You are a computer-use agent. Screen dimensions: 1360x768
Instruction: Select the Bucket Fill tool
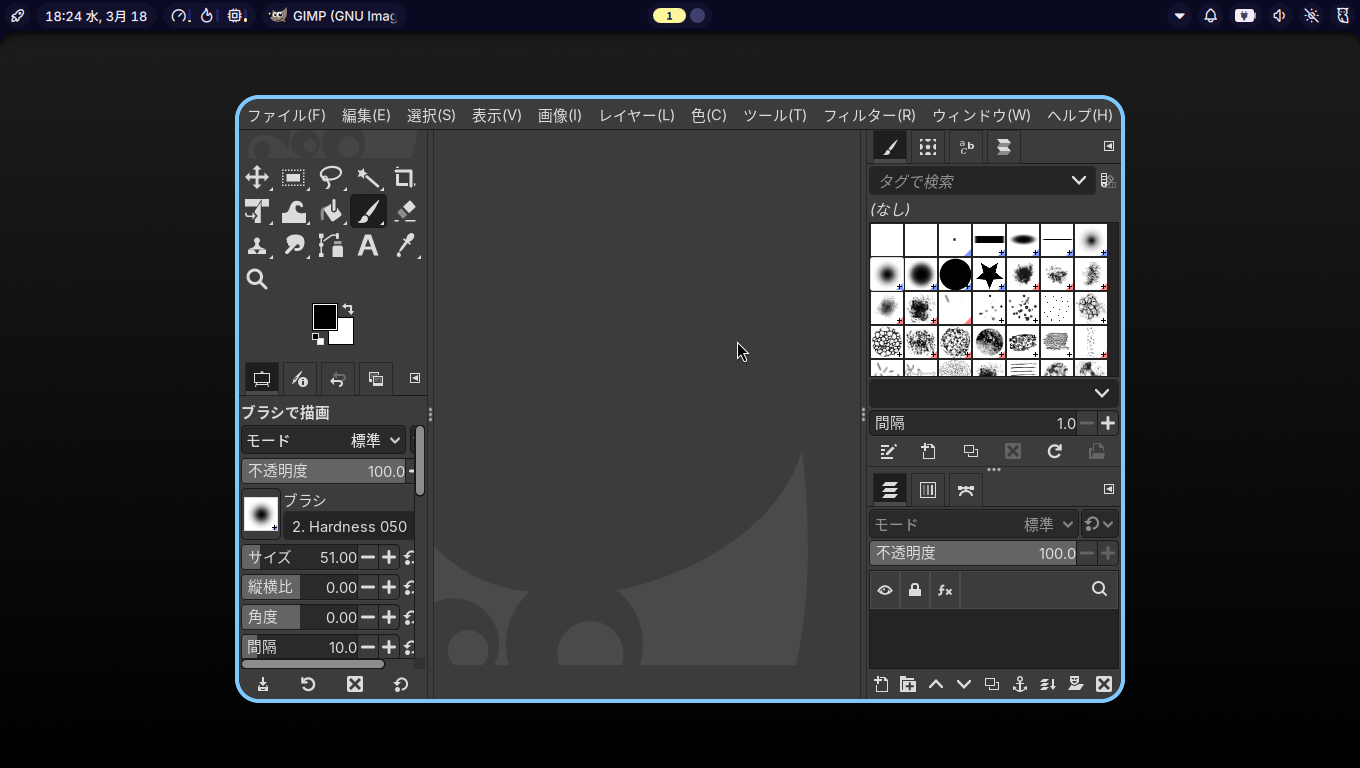pos(331,212)
